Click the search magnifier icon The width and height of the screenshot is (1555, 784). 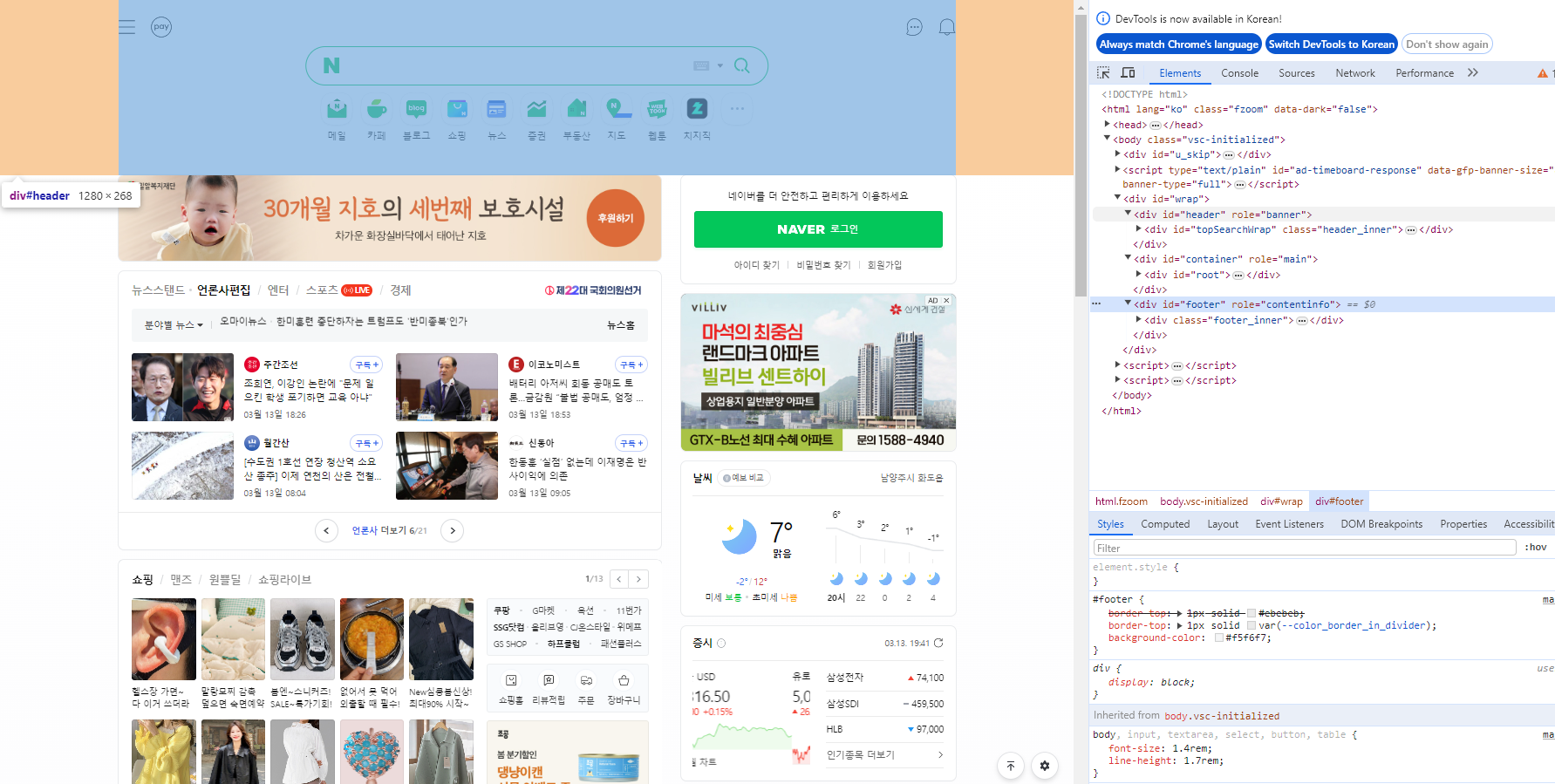pyautogui.click(x=742, y=65)
